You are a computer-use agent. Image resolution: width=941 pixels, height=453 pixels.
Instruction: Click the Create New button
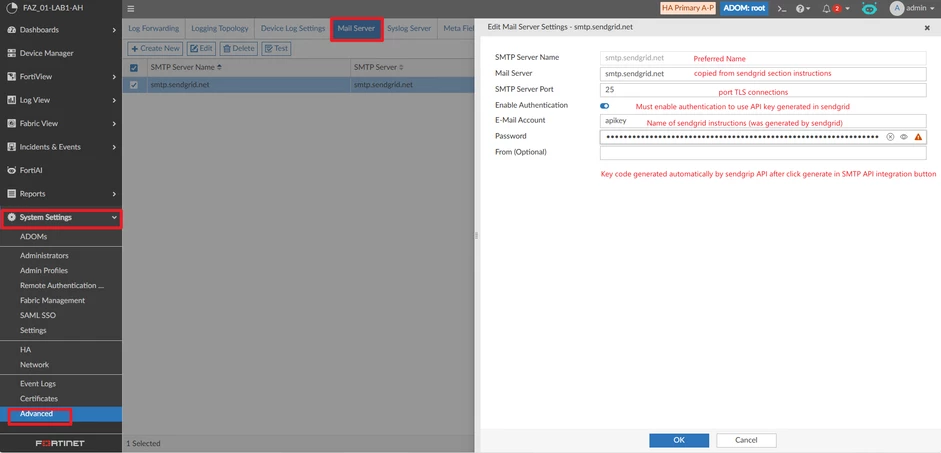click(155, 49)
